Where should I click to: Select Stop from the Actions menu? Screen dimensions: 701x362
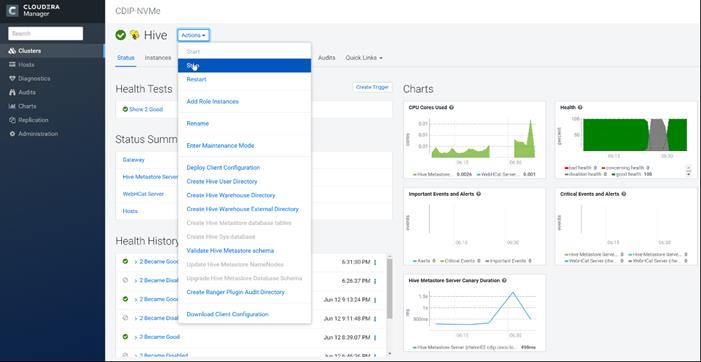pyautogui.click(x=244, y=66)
